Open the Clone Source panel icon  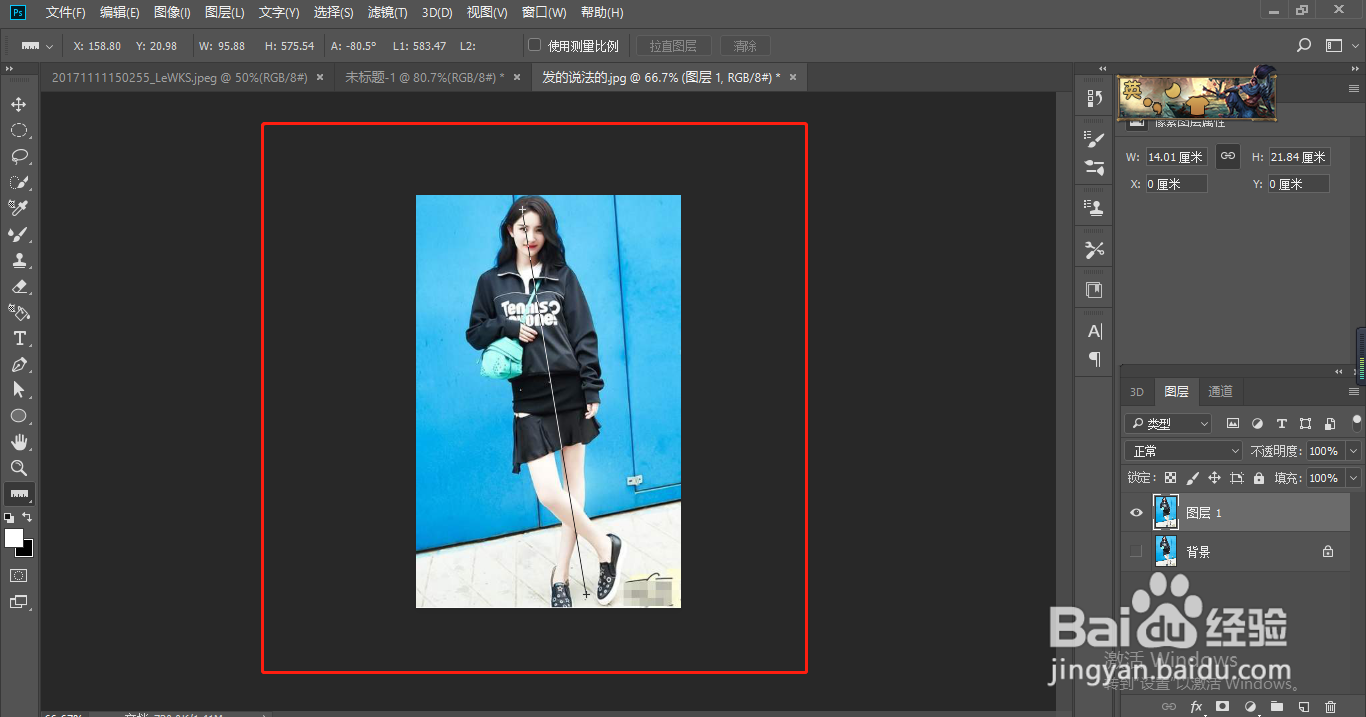pyautogui.click(x=1094, y=208)
